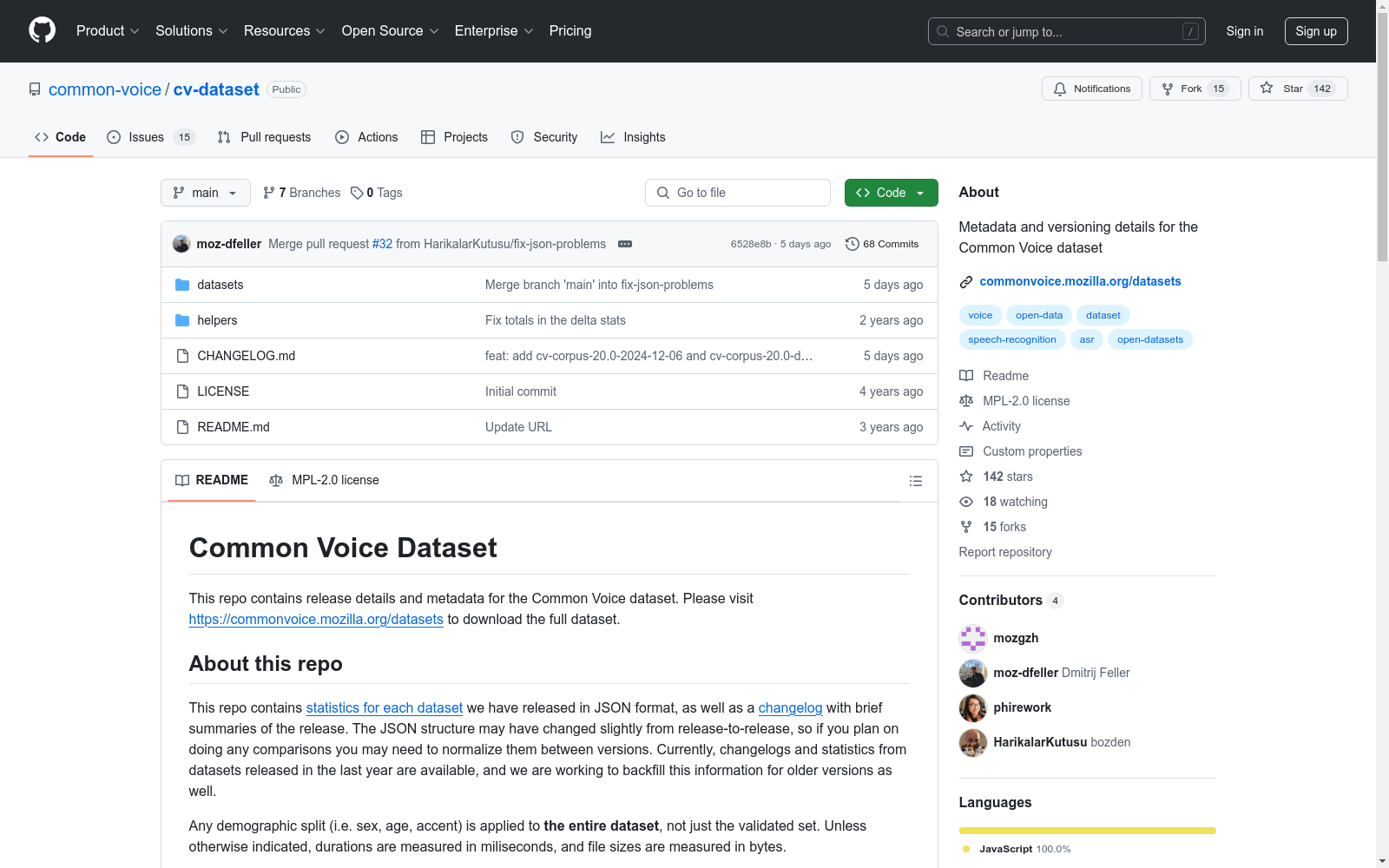This screenshot has width=1389, height=868.
Task: Expand the Open Source menu
Action: [x=391, y=31]
